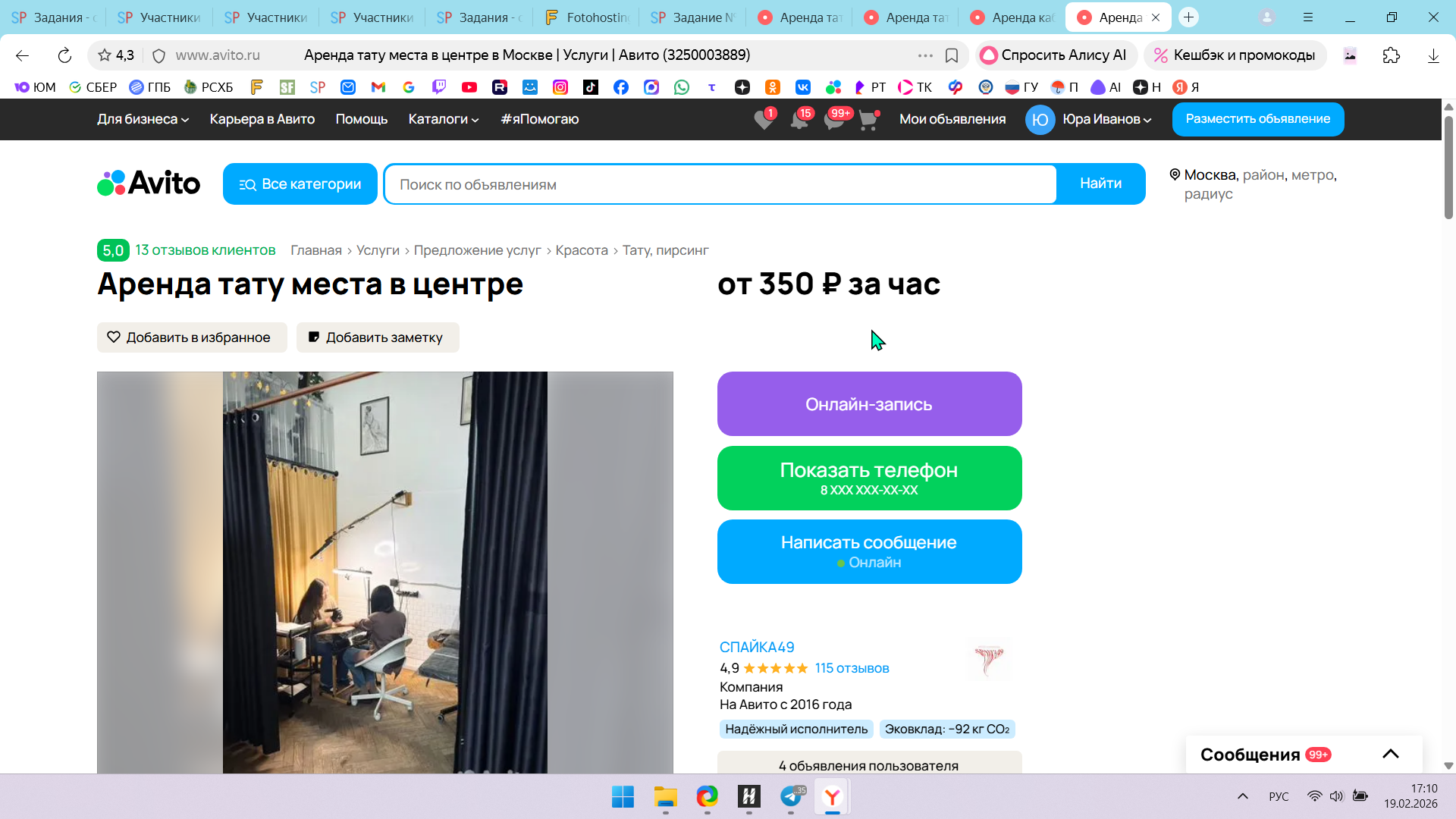Open messages chat bubble icon in header
1456x819 pixels.
pyautogui.click(x=833, y=120)
